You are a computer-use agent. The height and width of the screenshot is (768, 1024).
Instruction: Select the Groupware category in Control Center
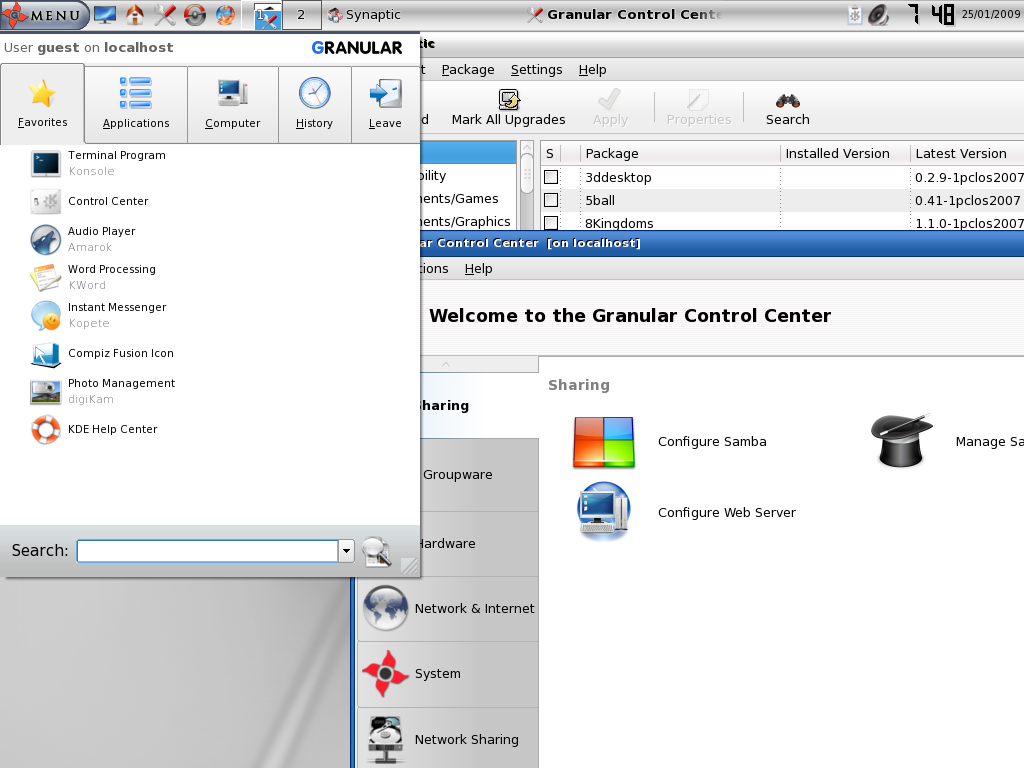(480, 475)
